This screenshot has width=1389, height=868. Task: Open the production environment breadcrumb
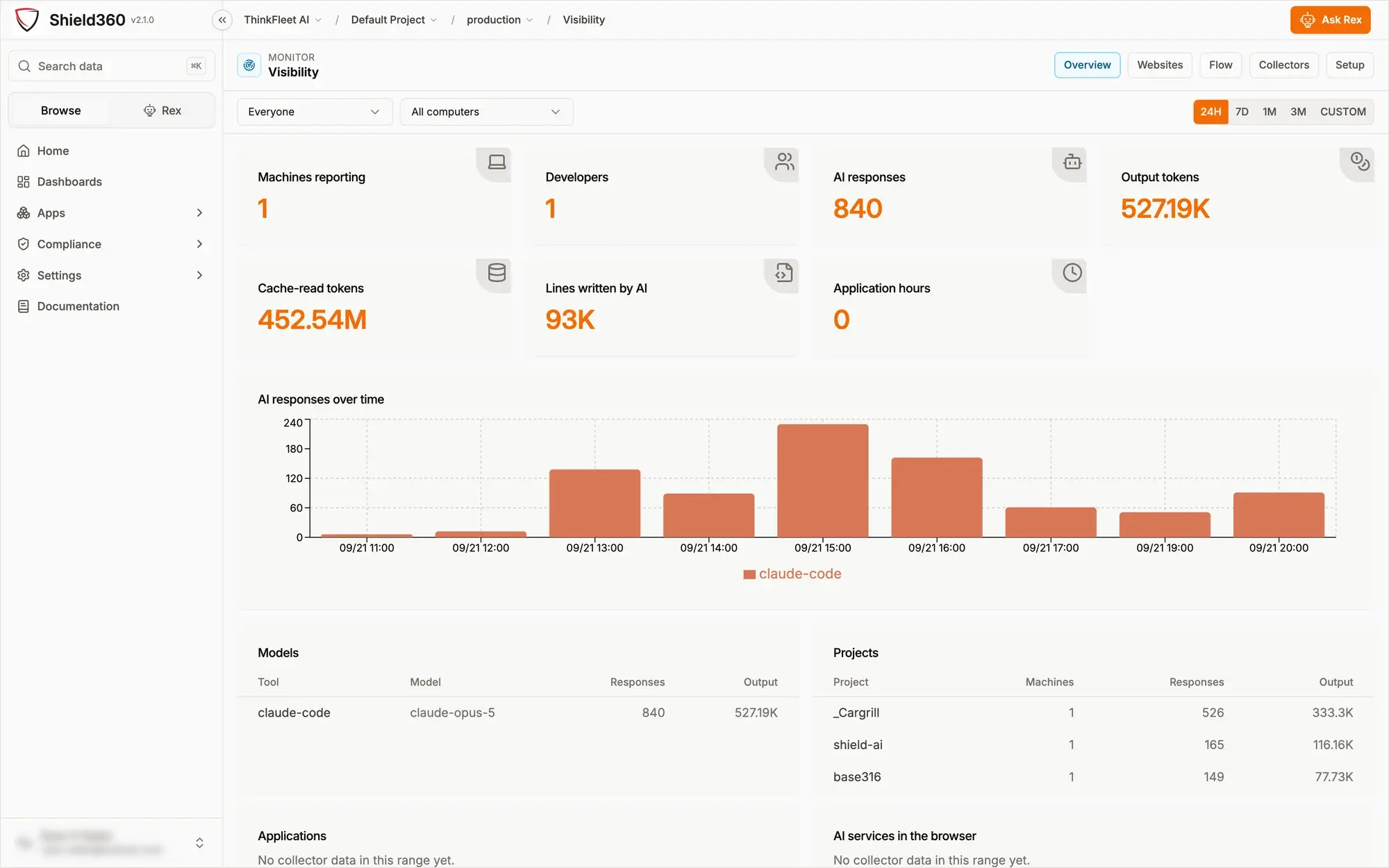tap(499, 20)
